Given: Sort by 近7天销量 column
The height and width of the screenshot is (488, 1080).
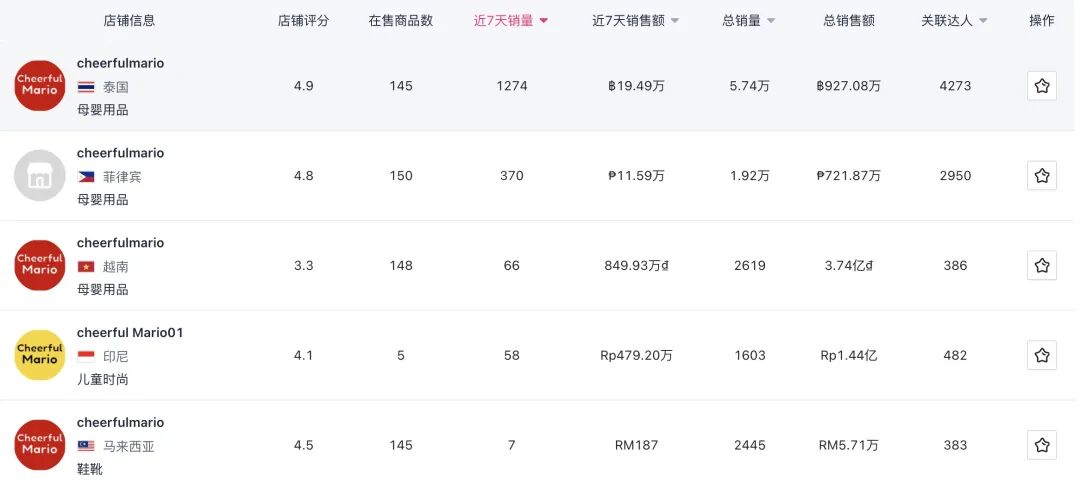Looking at the screenshot, I should pyautogui.click(x=511, y=21).
